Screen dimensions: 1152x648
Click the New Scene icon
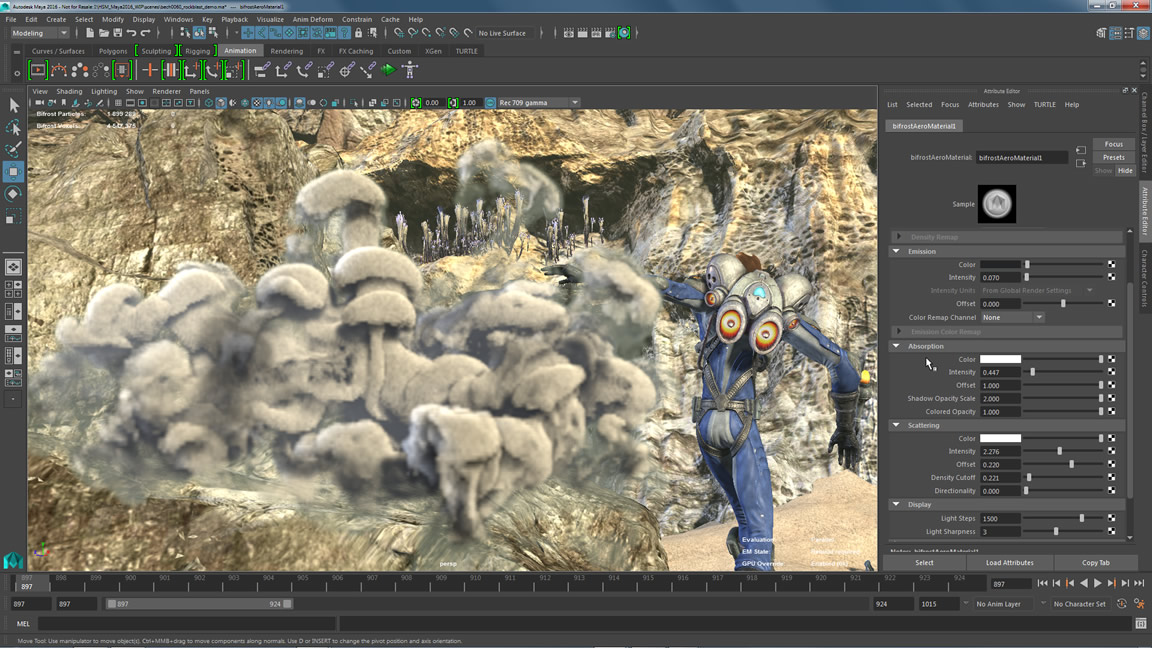[x=90, y=33]
